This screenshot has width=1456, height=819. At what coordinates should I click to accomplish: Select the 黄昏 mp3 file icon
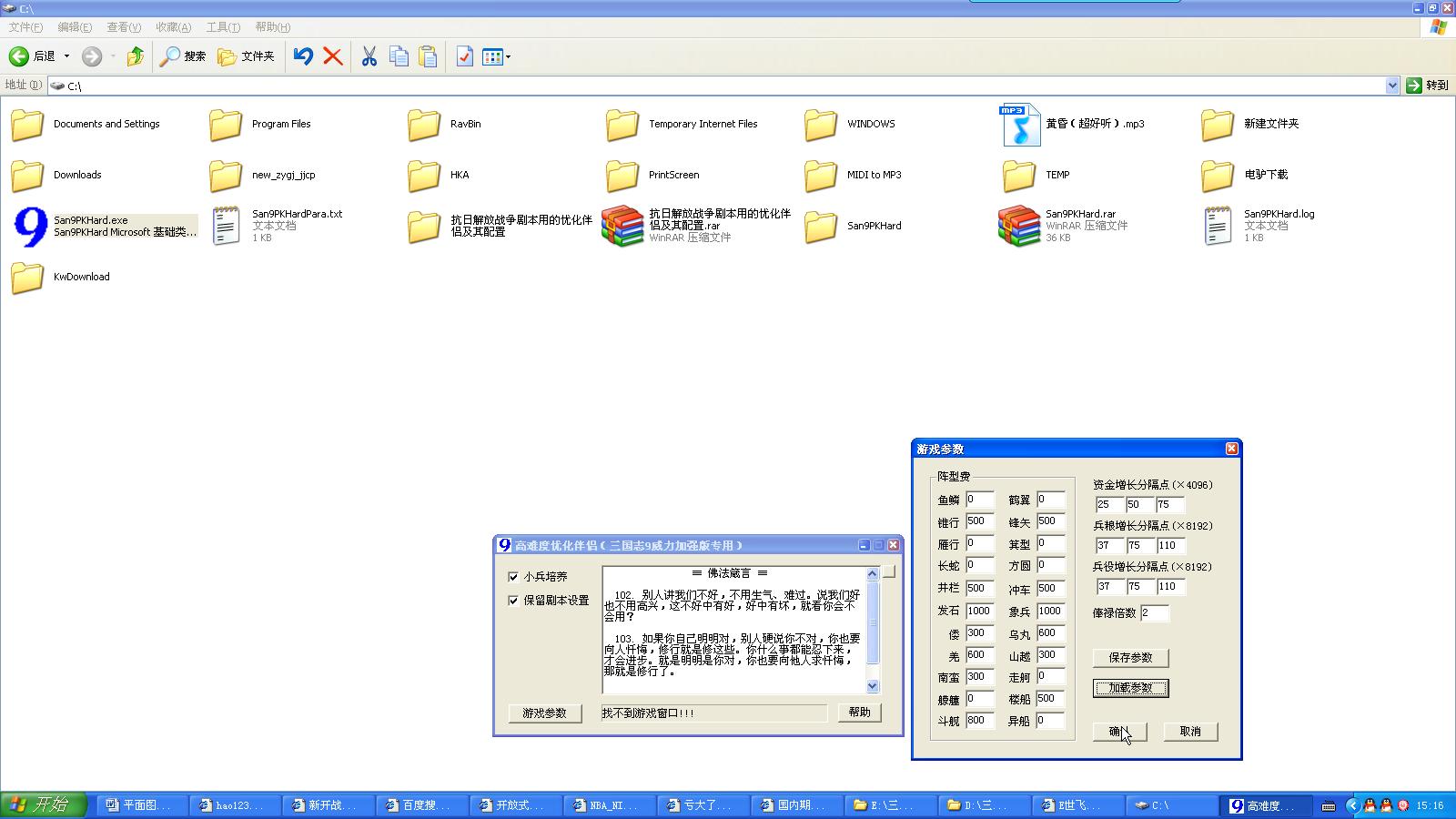1020,125
